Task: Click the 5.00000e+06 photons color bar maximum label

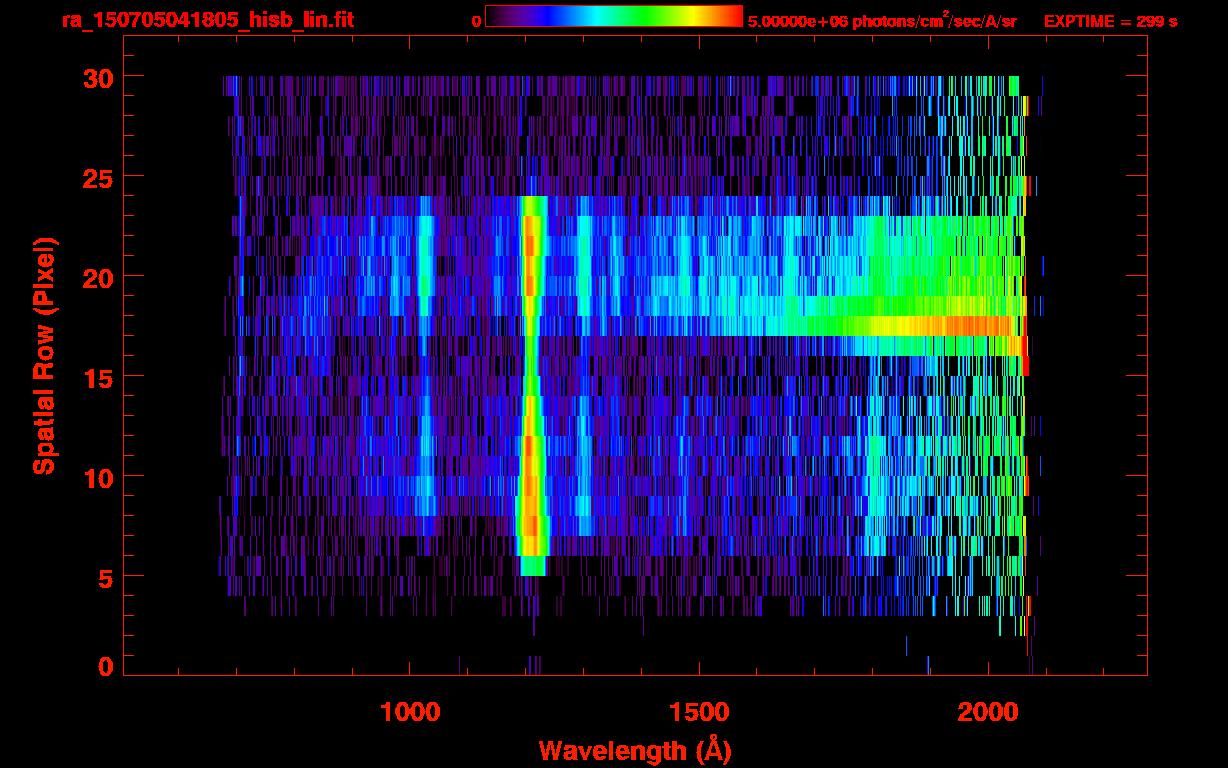Action: click(881, 21)
